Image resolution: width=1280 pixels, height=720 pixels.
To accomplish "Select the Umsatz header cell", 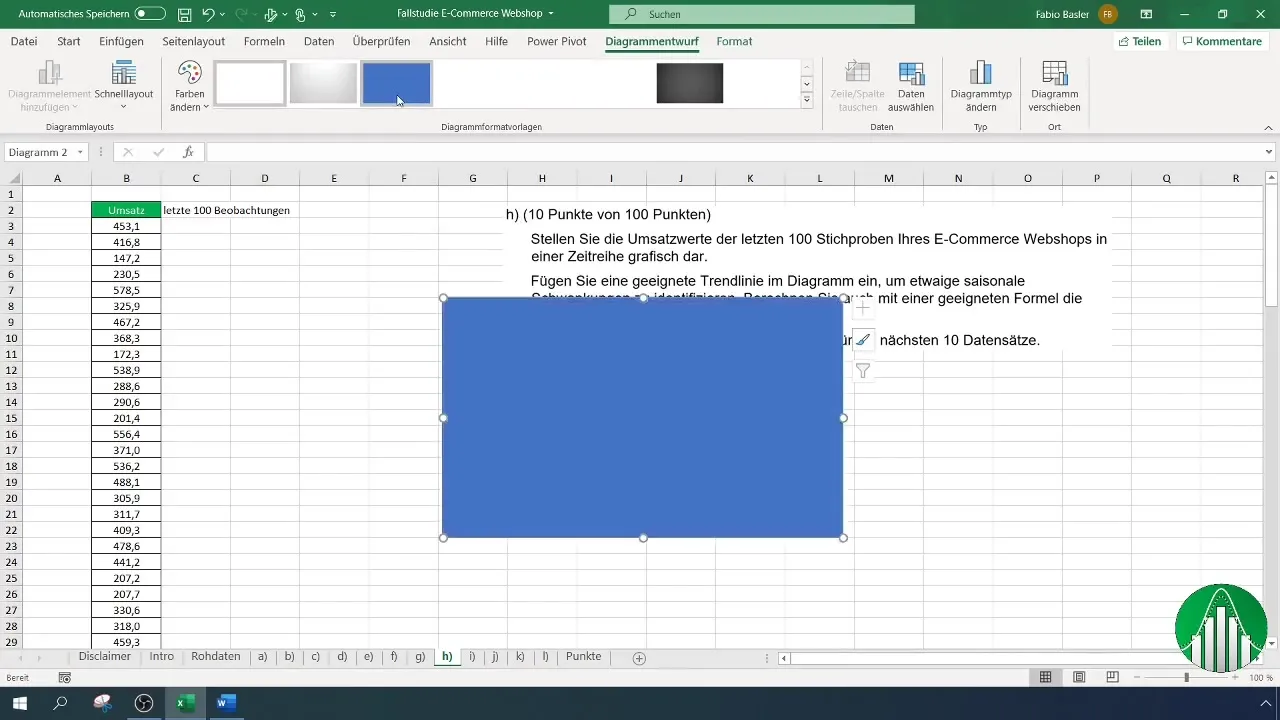I will point(126,210).
